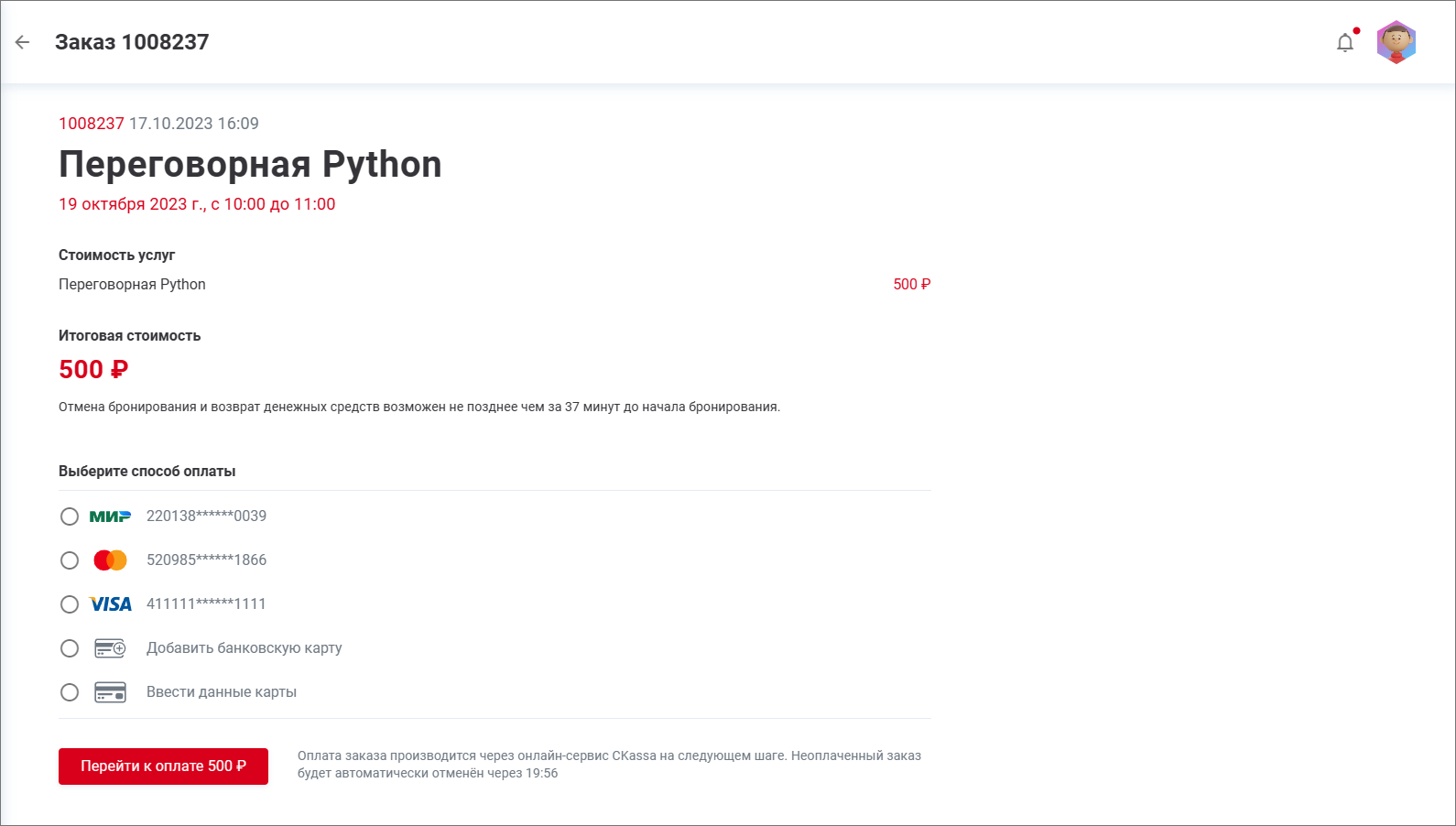Select the VISA card radio button
1456x826 pixels.
click(70, 604)
